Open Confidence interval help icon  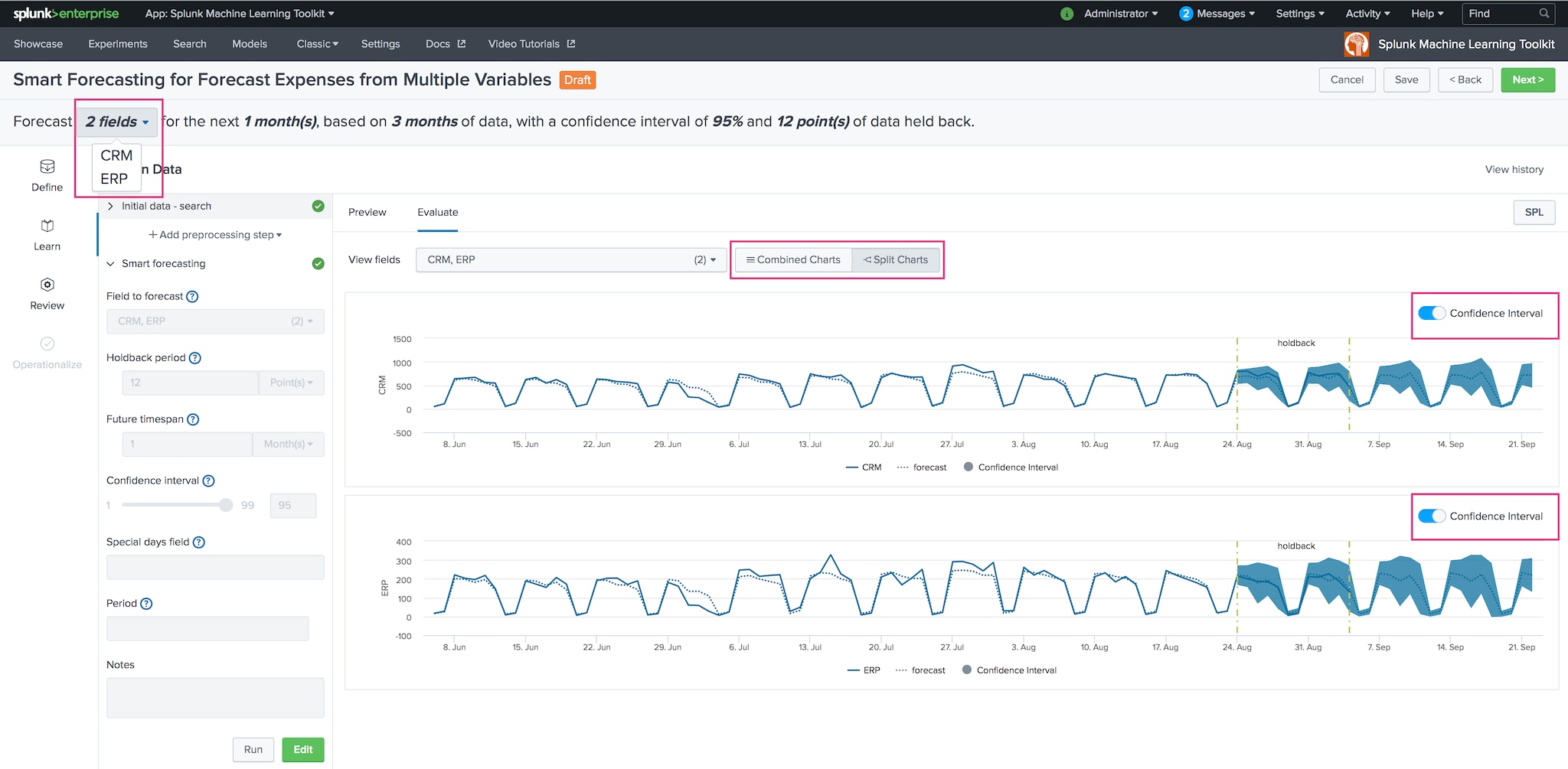point(208,481)
